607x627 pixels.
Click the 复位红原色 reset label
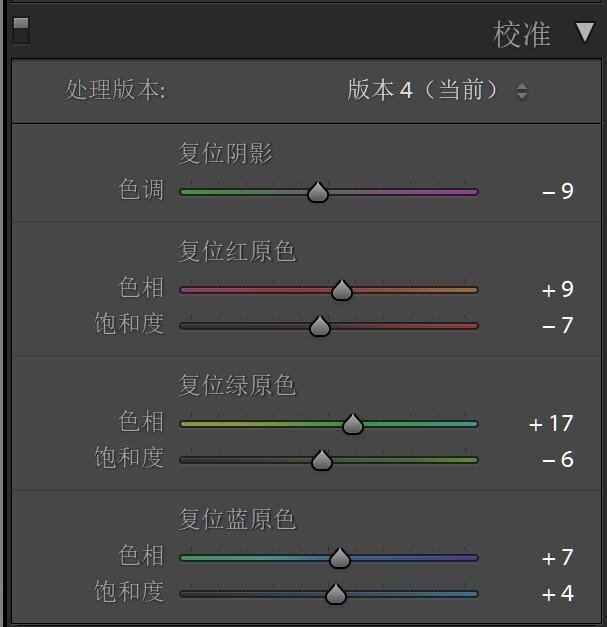[x=237, y=250]
